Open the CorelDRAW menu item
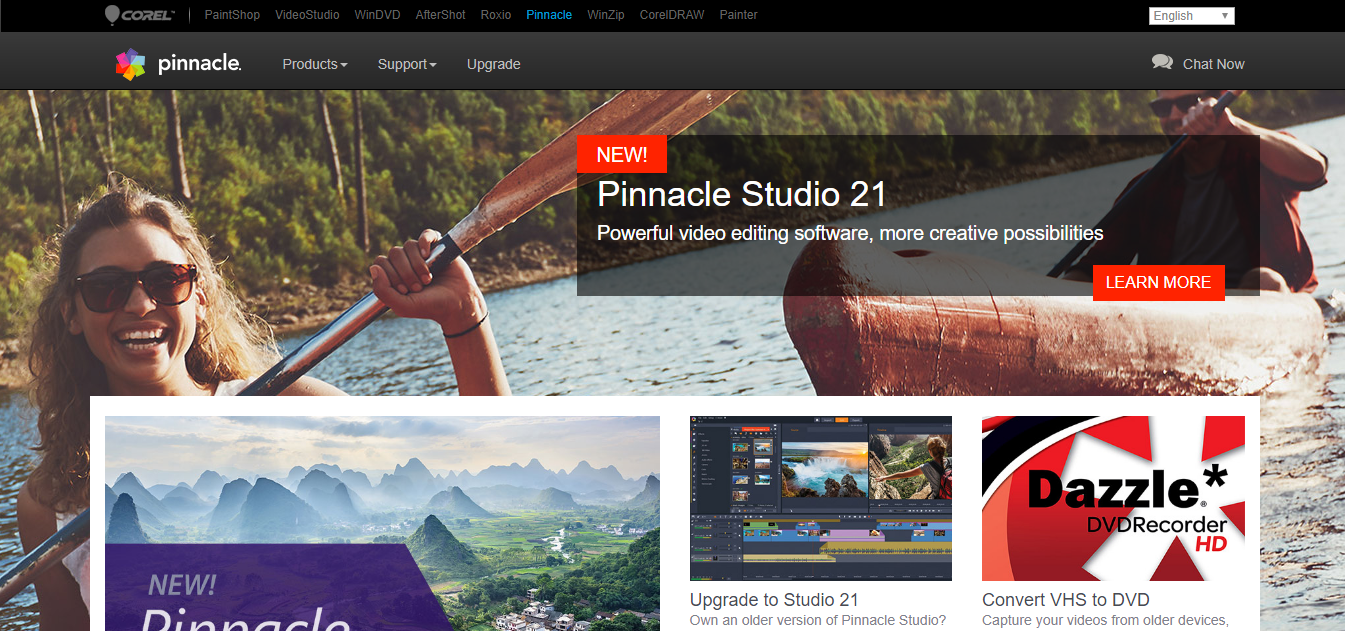This screenshot has height=631, width=1345. (671, 15)
